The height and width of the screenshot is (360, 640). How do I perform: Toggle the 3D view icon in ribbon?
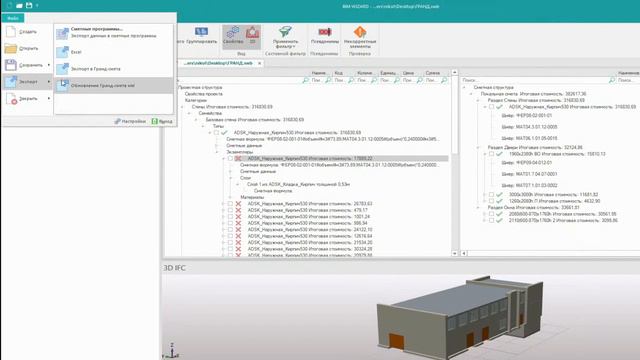pos(252,32)
